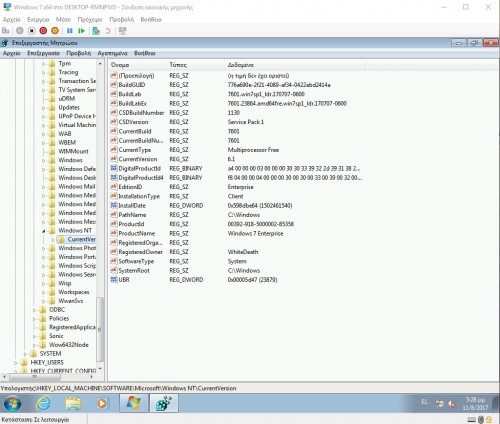Viewport: 500px width, 424px height.
Task: Expand the SYSTEM hive
Action: pos(25,354)
